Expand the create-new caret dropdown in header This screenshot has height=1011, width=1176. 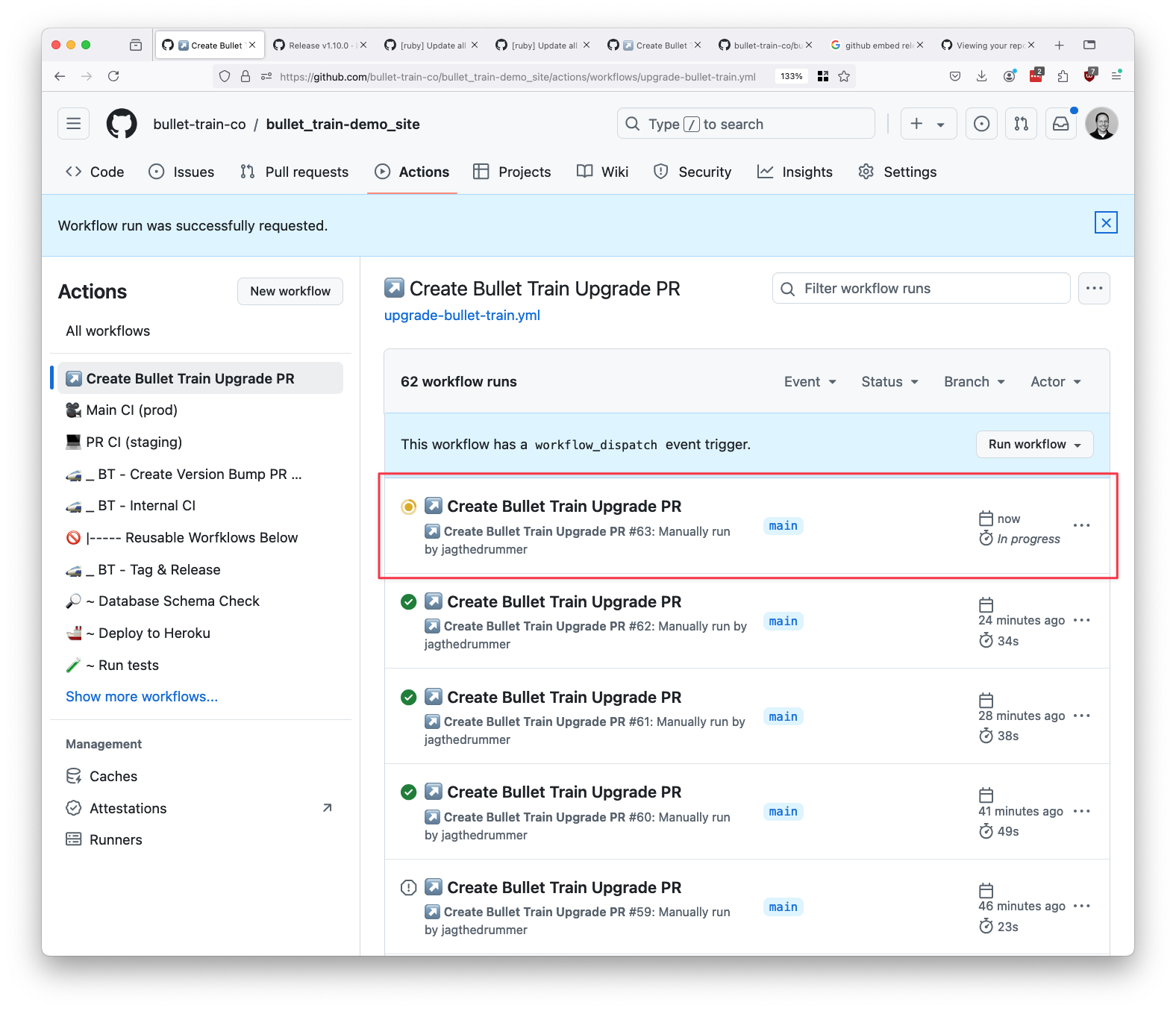(941, 125)
